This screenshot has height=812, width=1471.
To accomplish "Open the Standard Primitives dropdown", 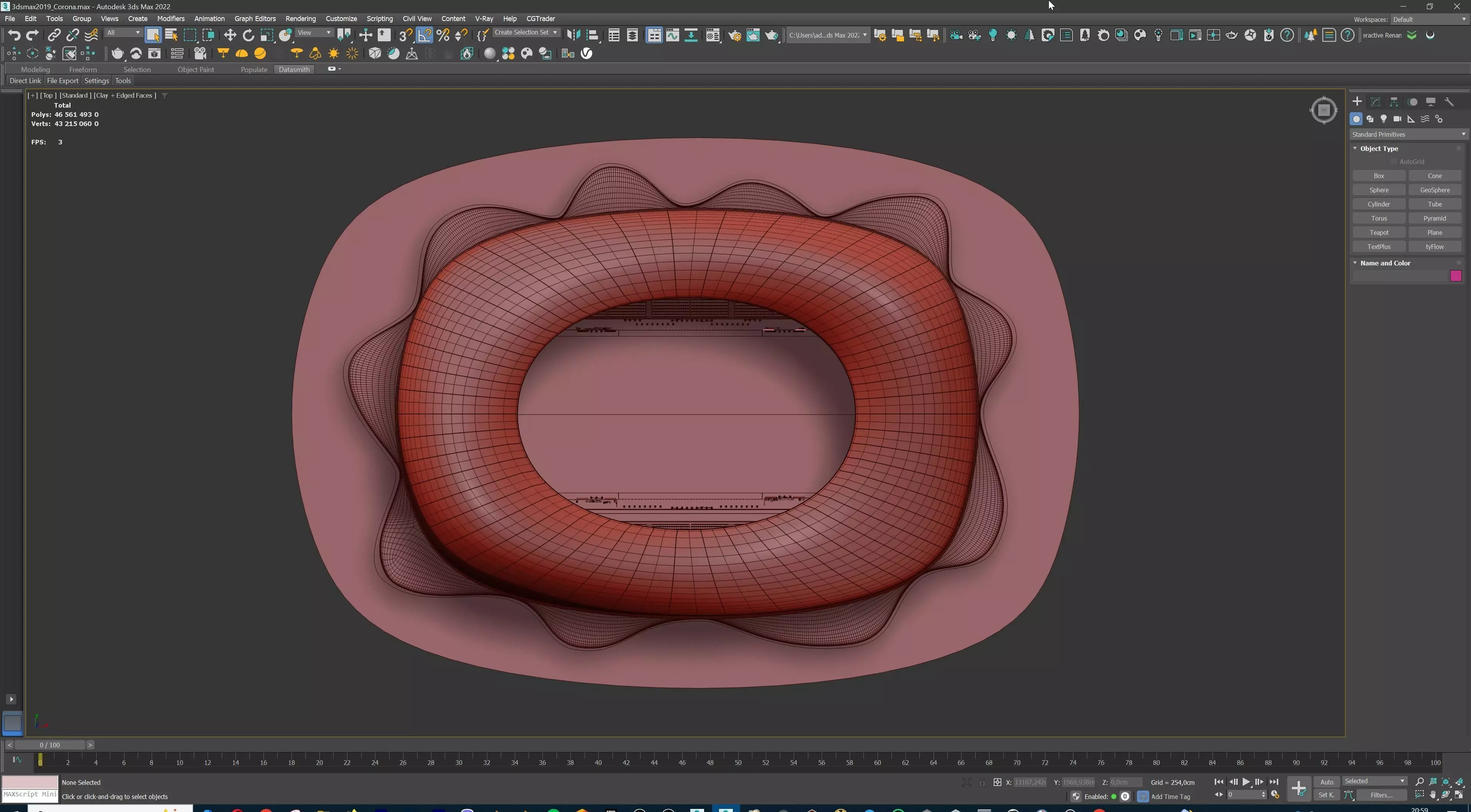I will (x=1408, y=134).
